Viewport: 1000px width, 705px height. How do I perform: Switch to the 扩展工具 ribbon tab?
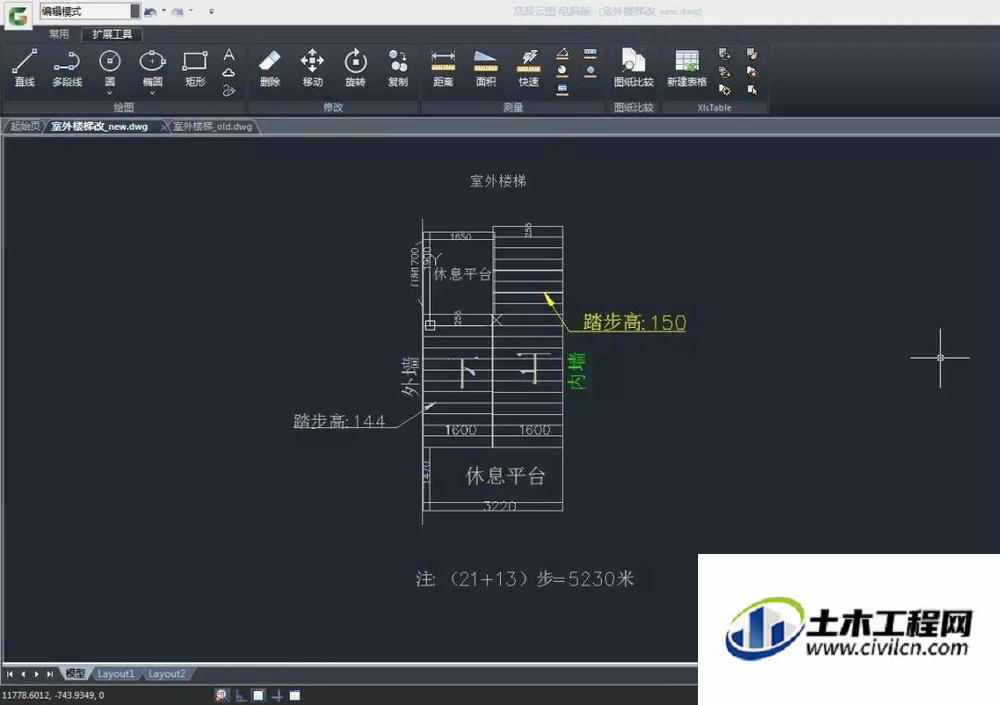112,34
